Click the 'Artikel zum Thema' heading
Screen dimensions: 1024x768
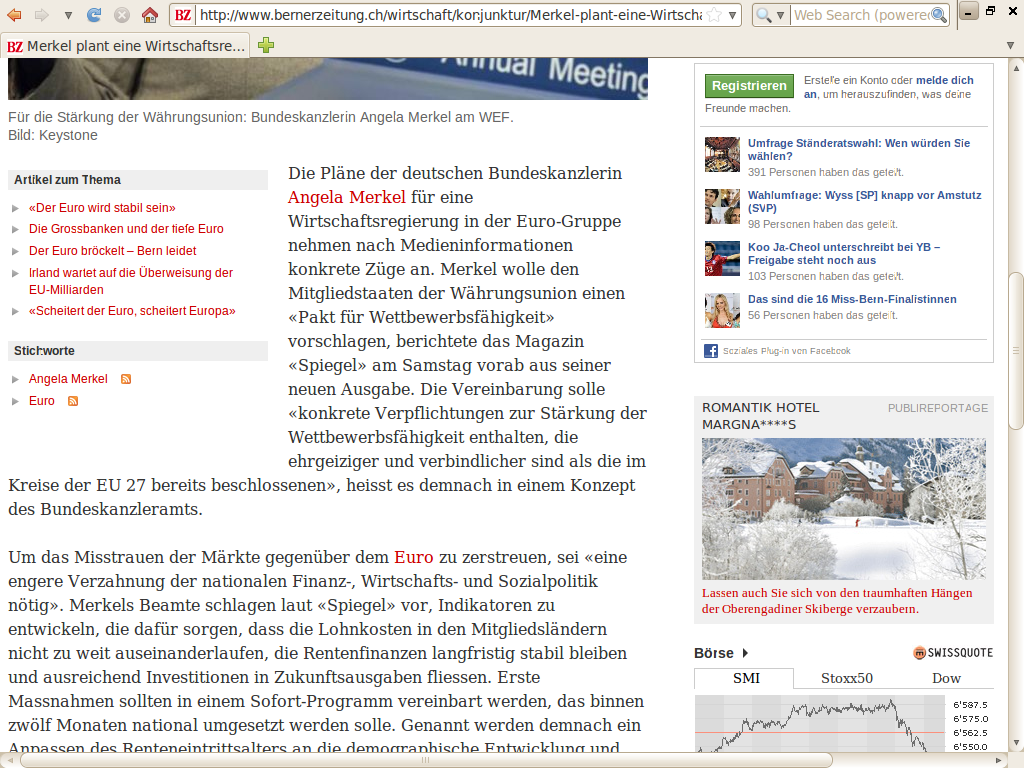(x=67, y=180)
